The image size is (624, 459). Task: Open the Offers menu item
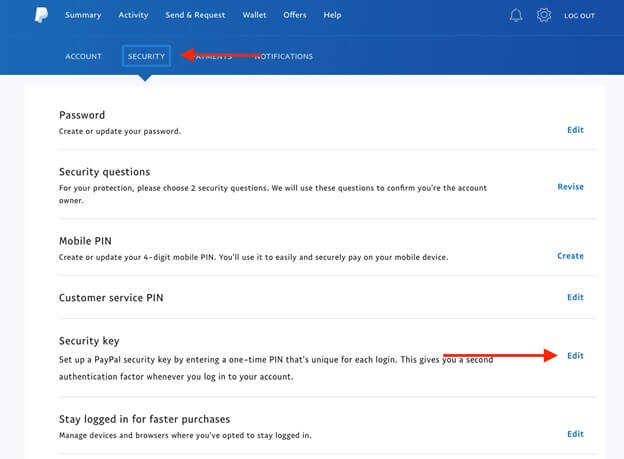[295, 15]
